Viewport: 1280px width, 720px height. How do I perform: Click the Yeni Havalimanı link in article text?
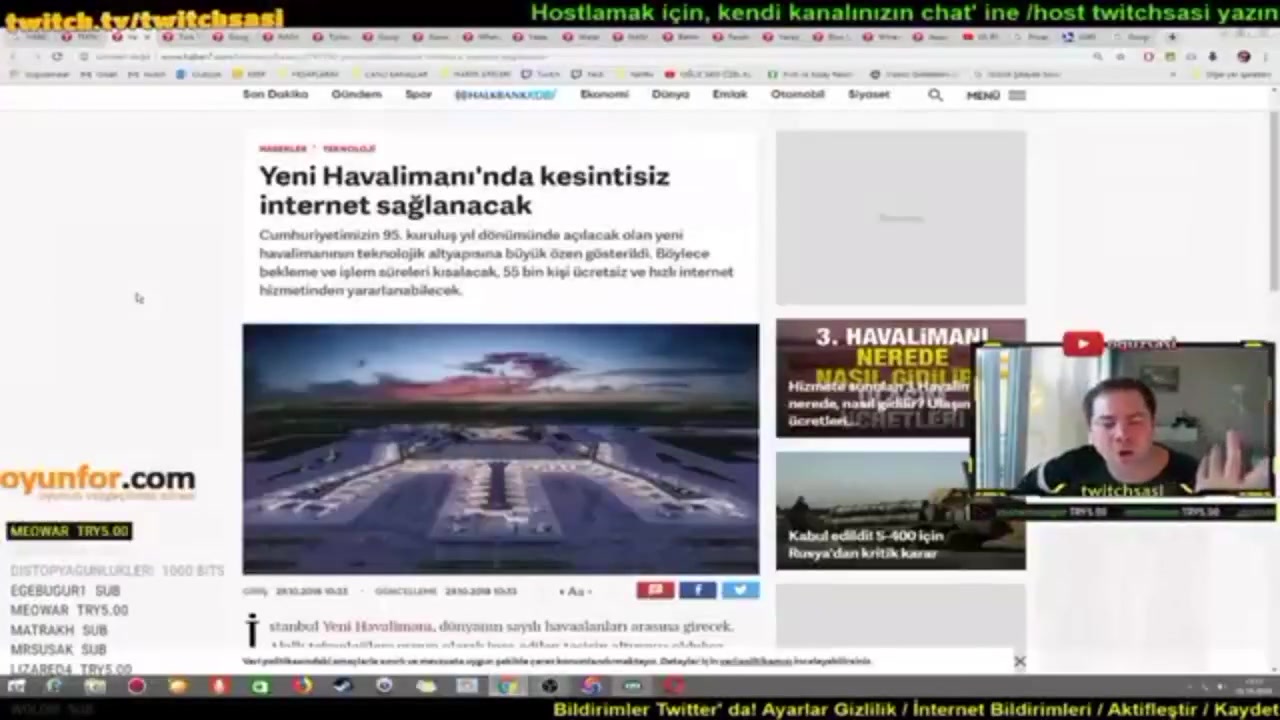point(377,626)
